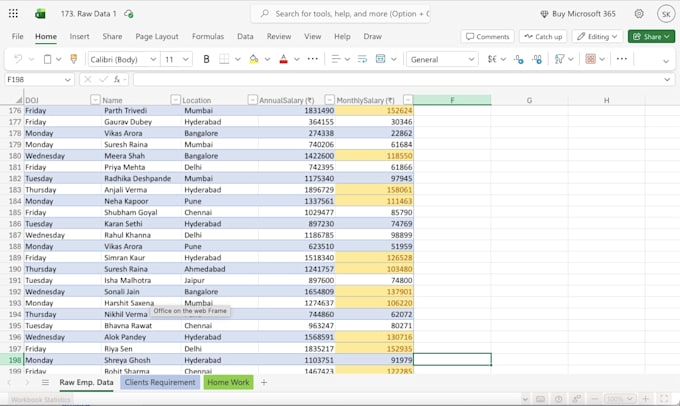
Task: Expand the formula bar
Action: [x=667, y=79]
